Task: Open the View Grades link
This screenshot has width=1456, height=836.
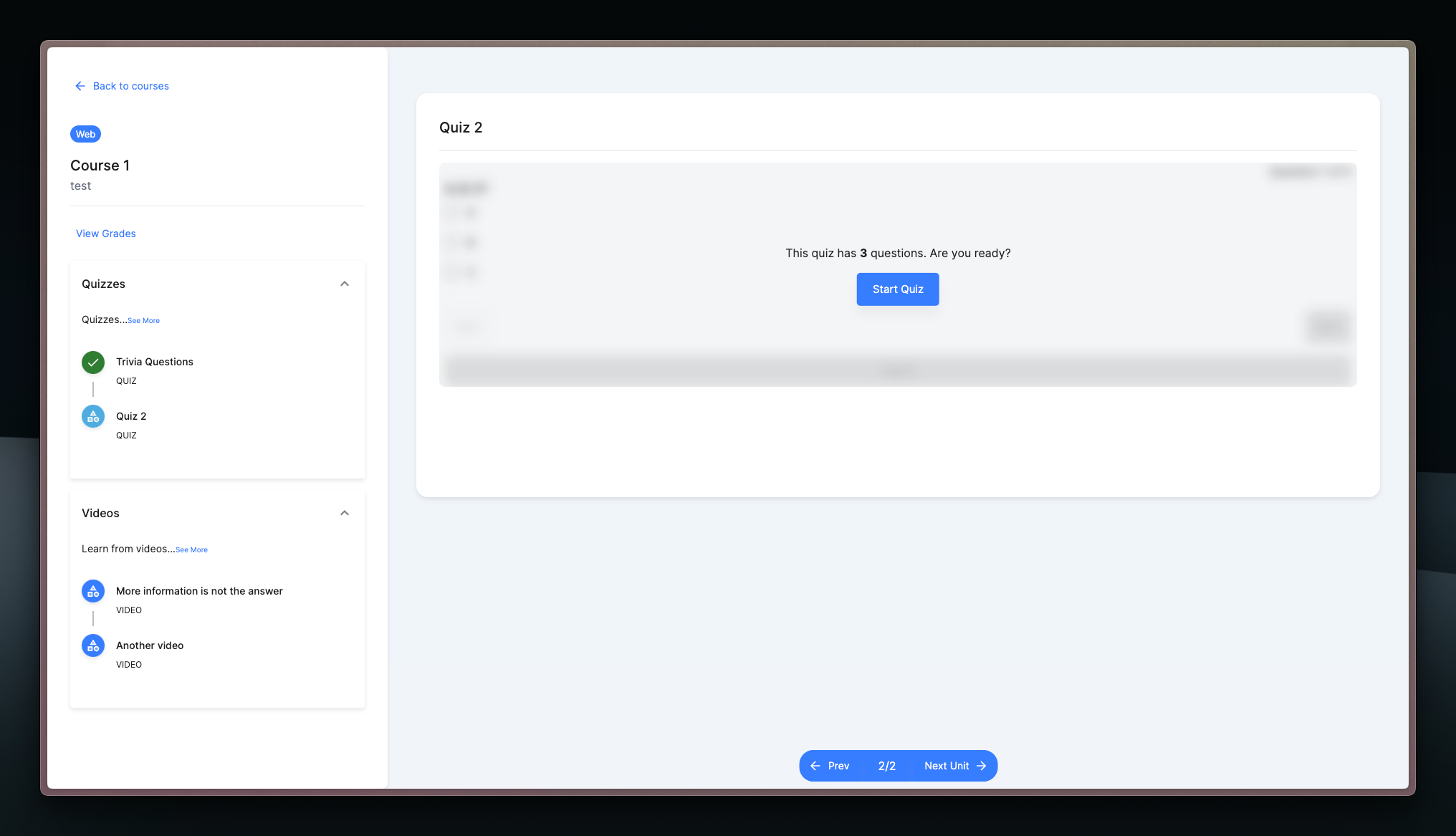Action: [x=106, y=234]
